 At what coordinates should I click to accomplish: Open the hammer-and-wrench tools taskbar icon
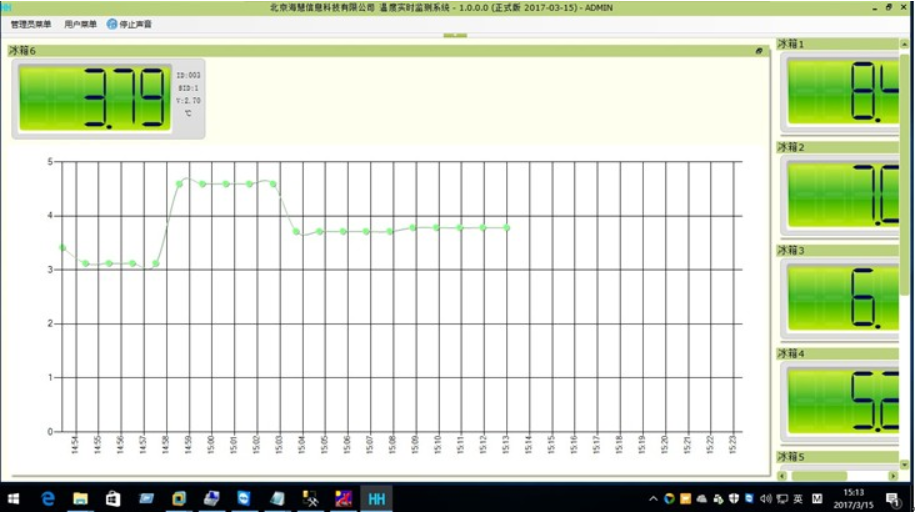[310, 499]
